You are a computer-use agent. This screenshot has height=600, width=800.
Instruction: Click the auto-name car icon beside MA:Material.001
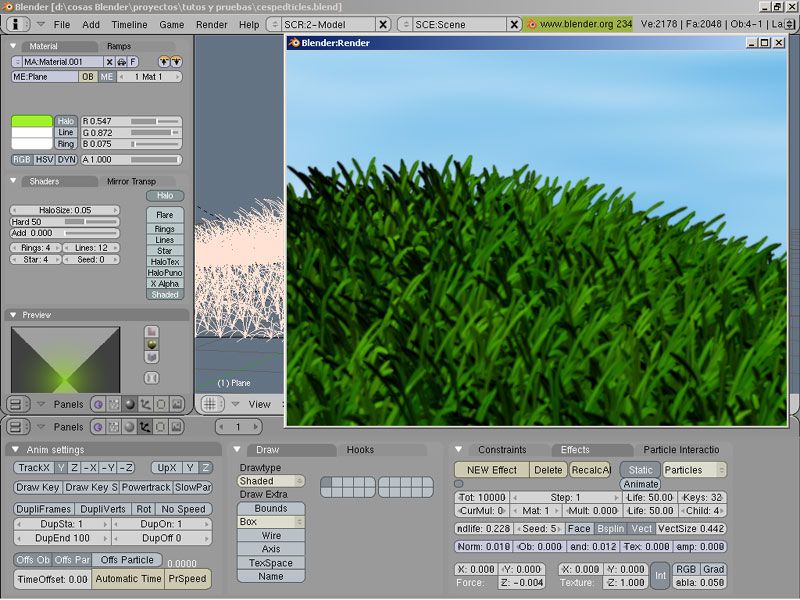[x=121, y=62]
